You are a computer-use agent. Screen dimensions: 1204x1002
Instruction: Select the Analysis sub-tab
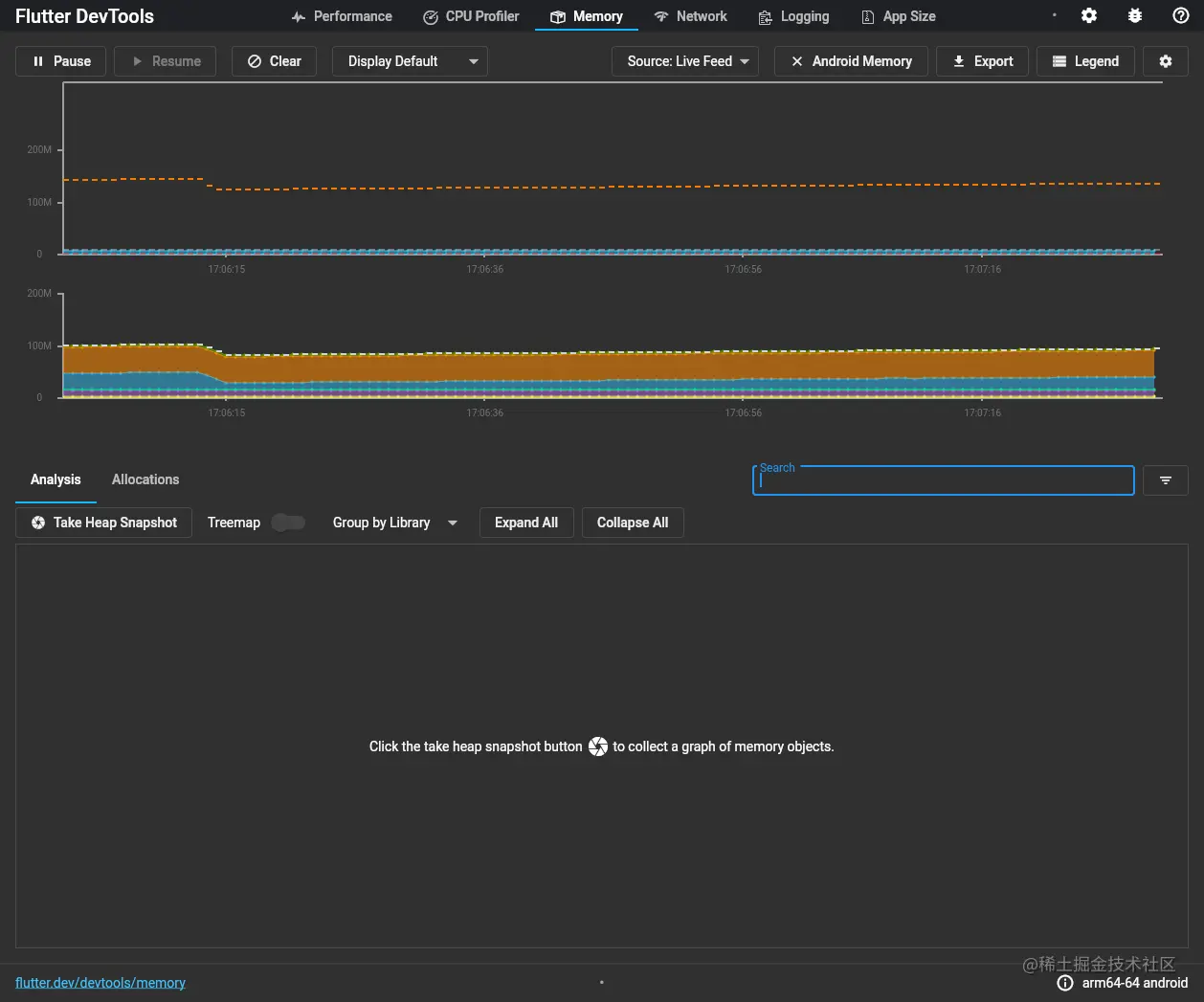coord(56,479)
